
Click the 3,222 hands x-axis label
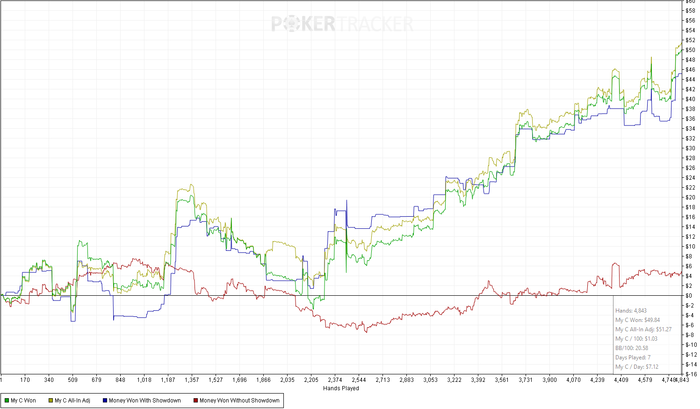coord(454,380)
